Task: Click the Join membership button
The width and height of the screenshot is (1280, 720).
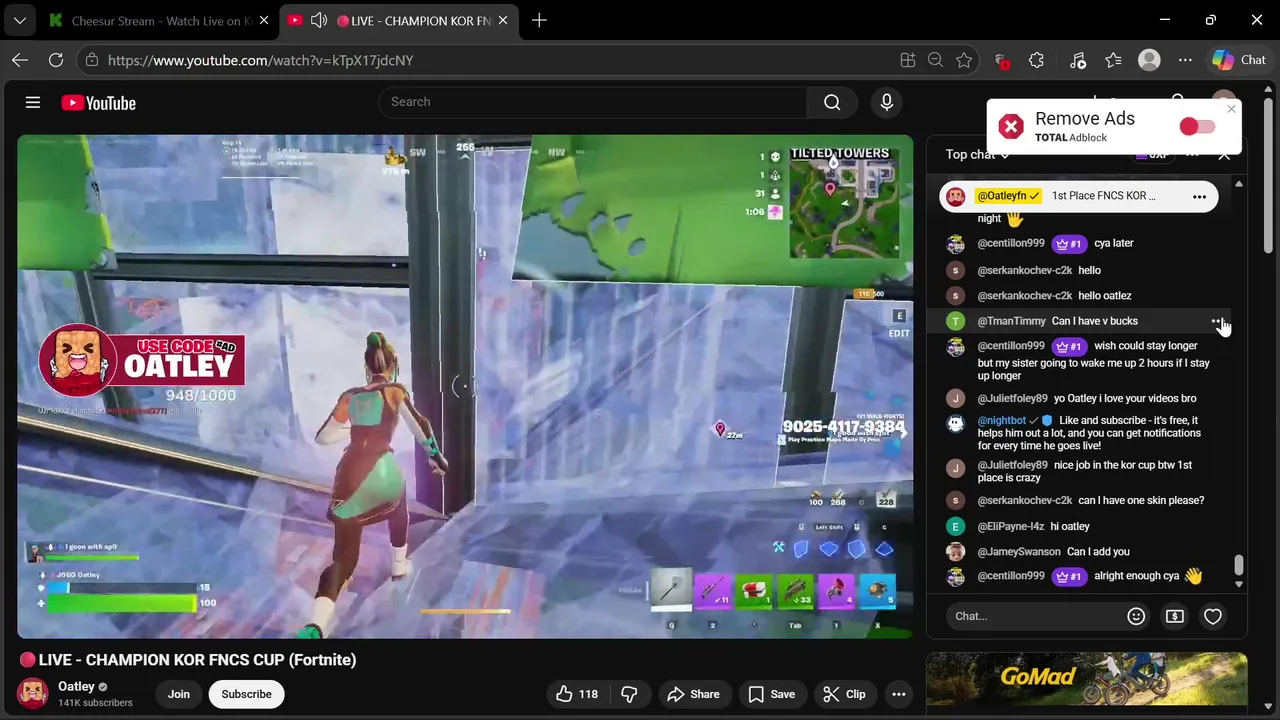Action: point(179,694)
